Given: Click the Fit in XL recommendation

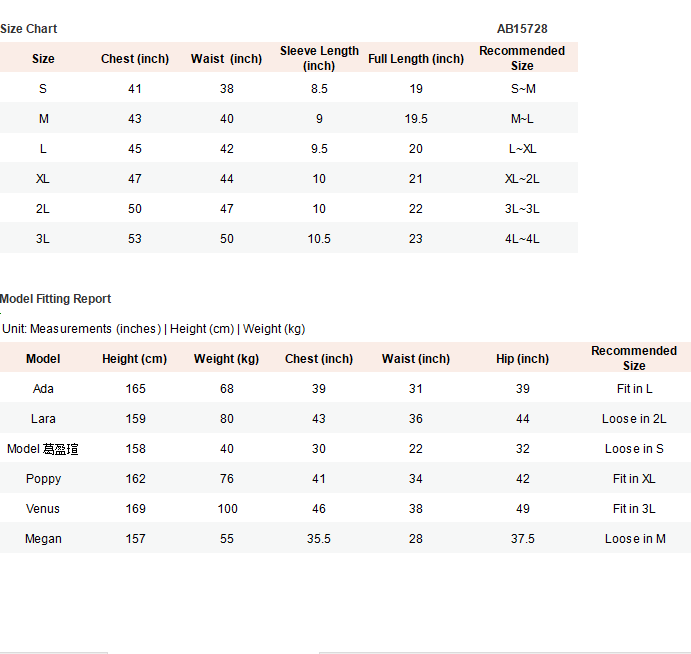Looking at the screenshot, I should coord(634,479).
